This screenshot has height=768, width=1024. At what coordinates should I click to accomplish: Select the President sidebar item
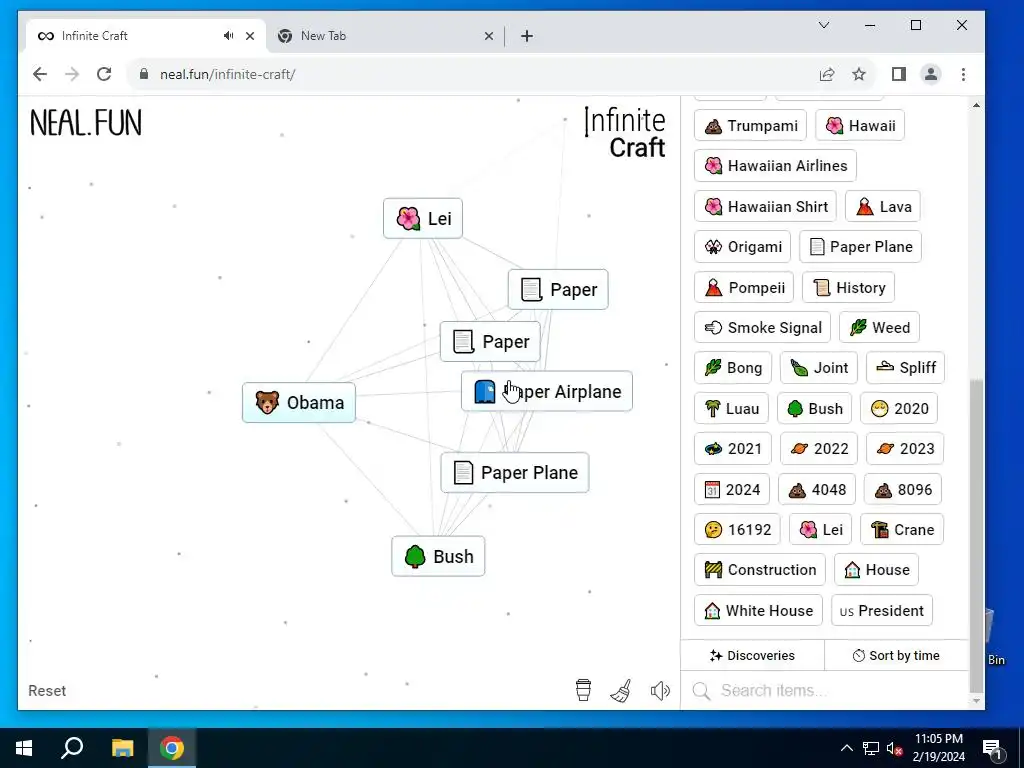point(882,611)
